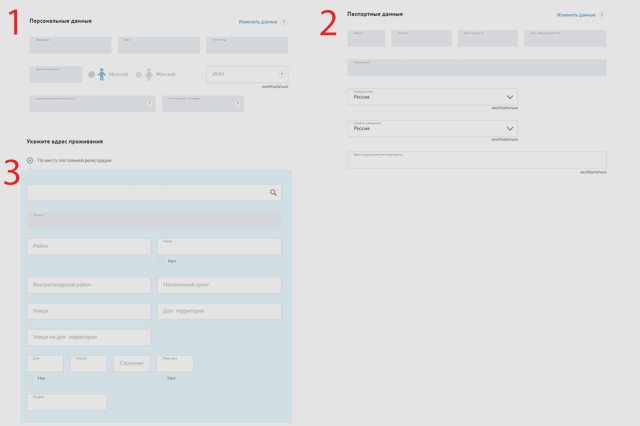Click the help icon next to passport data edit link
Viewport: 640px width, 426px height.
(x=602, y=15)
